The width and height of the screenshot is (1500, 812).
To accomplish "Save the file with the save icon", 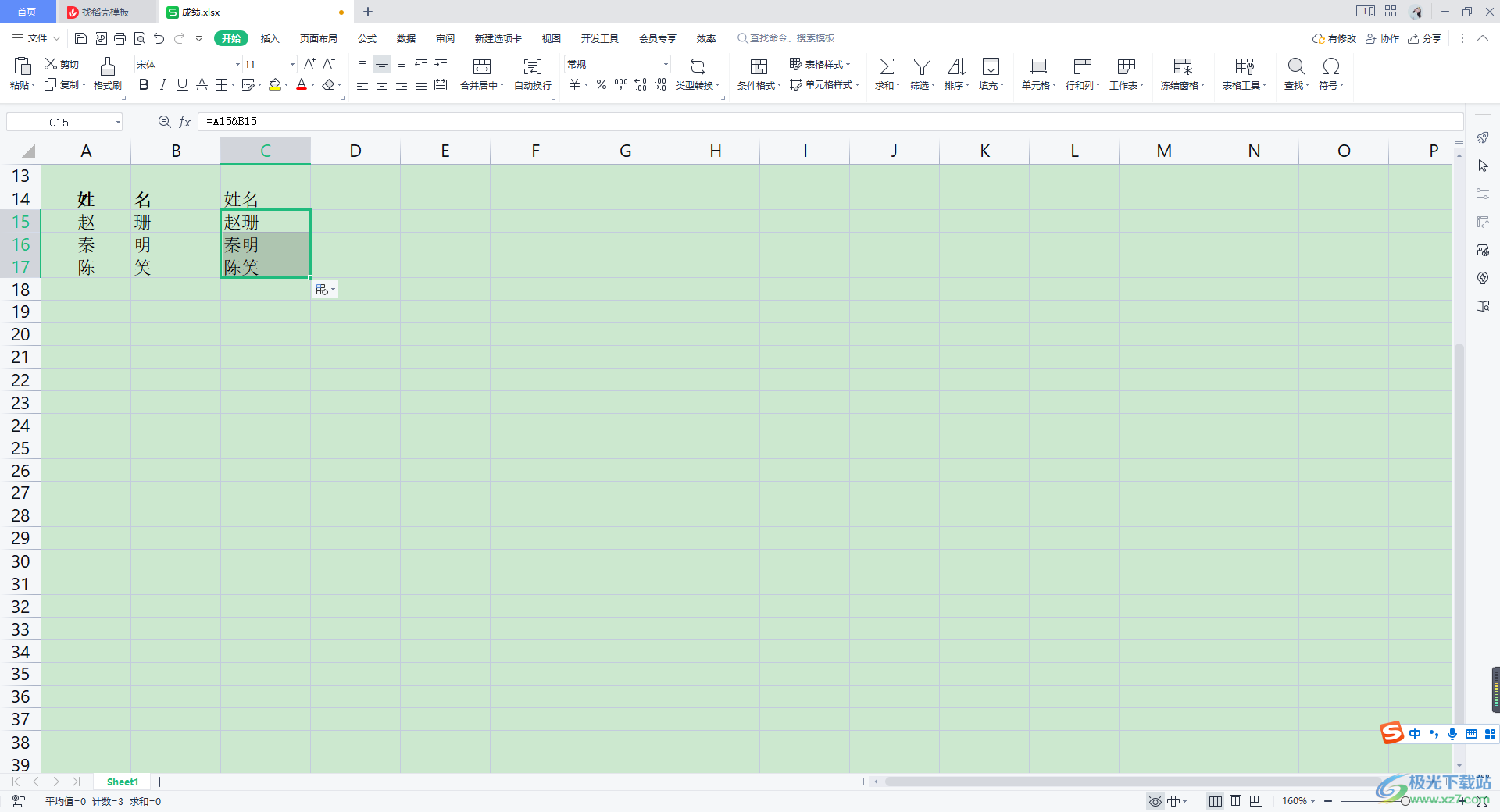I will point(80,38).
